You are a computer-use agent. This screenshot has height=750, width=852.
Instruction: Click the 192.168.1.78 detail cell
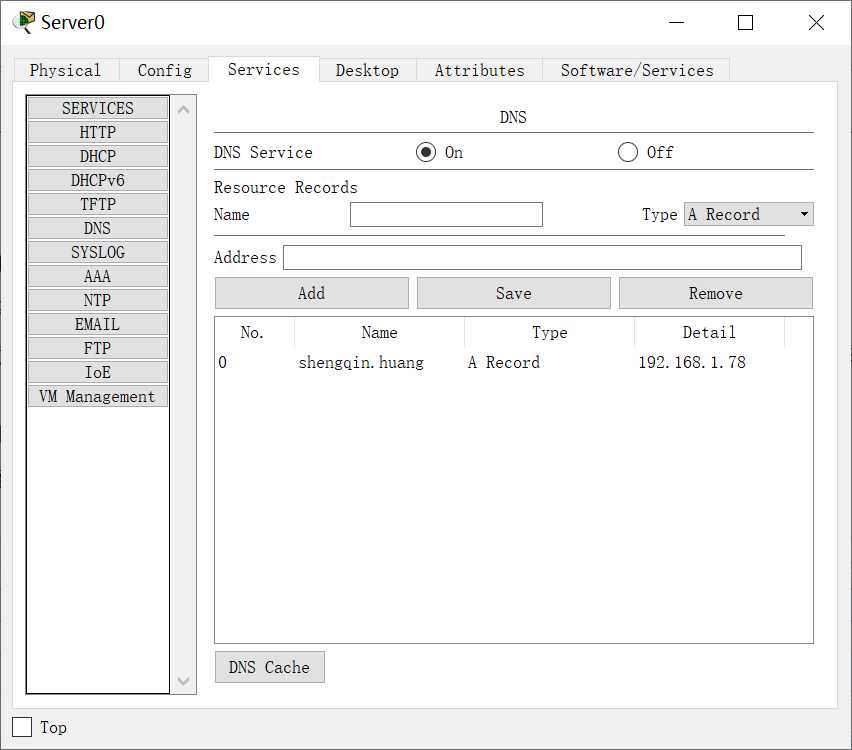pos(692,362)
